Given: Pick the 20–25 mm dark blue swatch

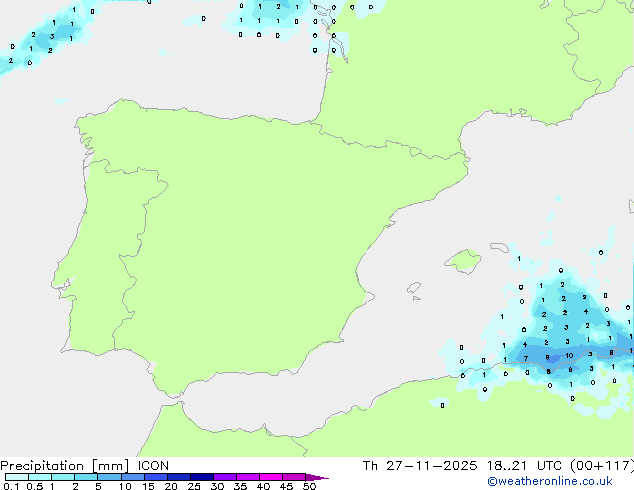Looking at the screenshot, I should 179,477.
